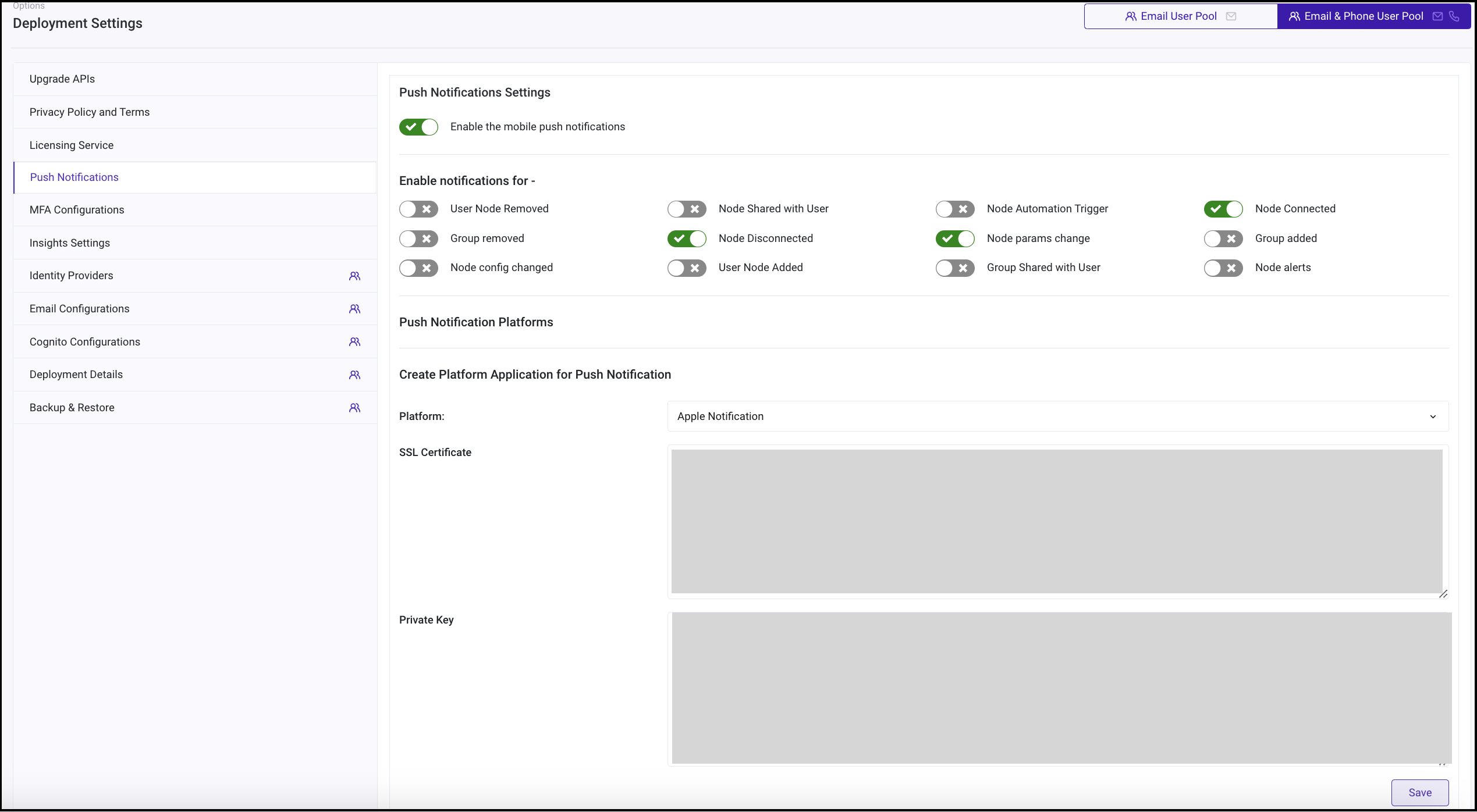Turn off Node Disconnected notifications
Image resolution: width=1477 pixels, height=812 pixels.
coord(687,238)
